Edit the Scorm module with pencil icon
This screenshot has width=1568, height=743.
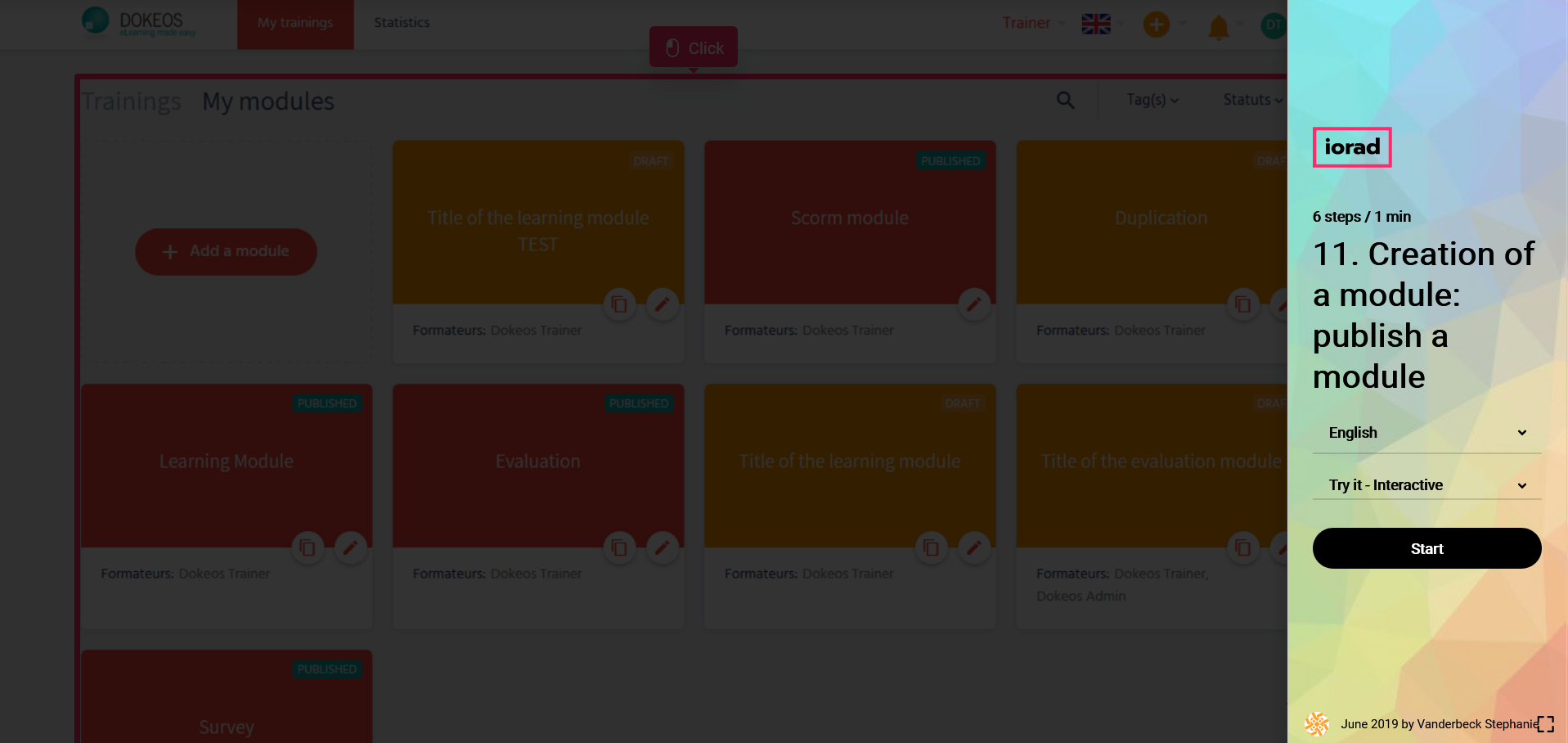(973, 304)
